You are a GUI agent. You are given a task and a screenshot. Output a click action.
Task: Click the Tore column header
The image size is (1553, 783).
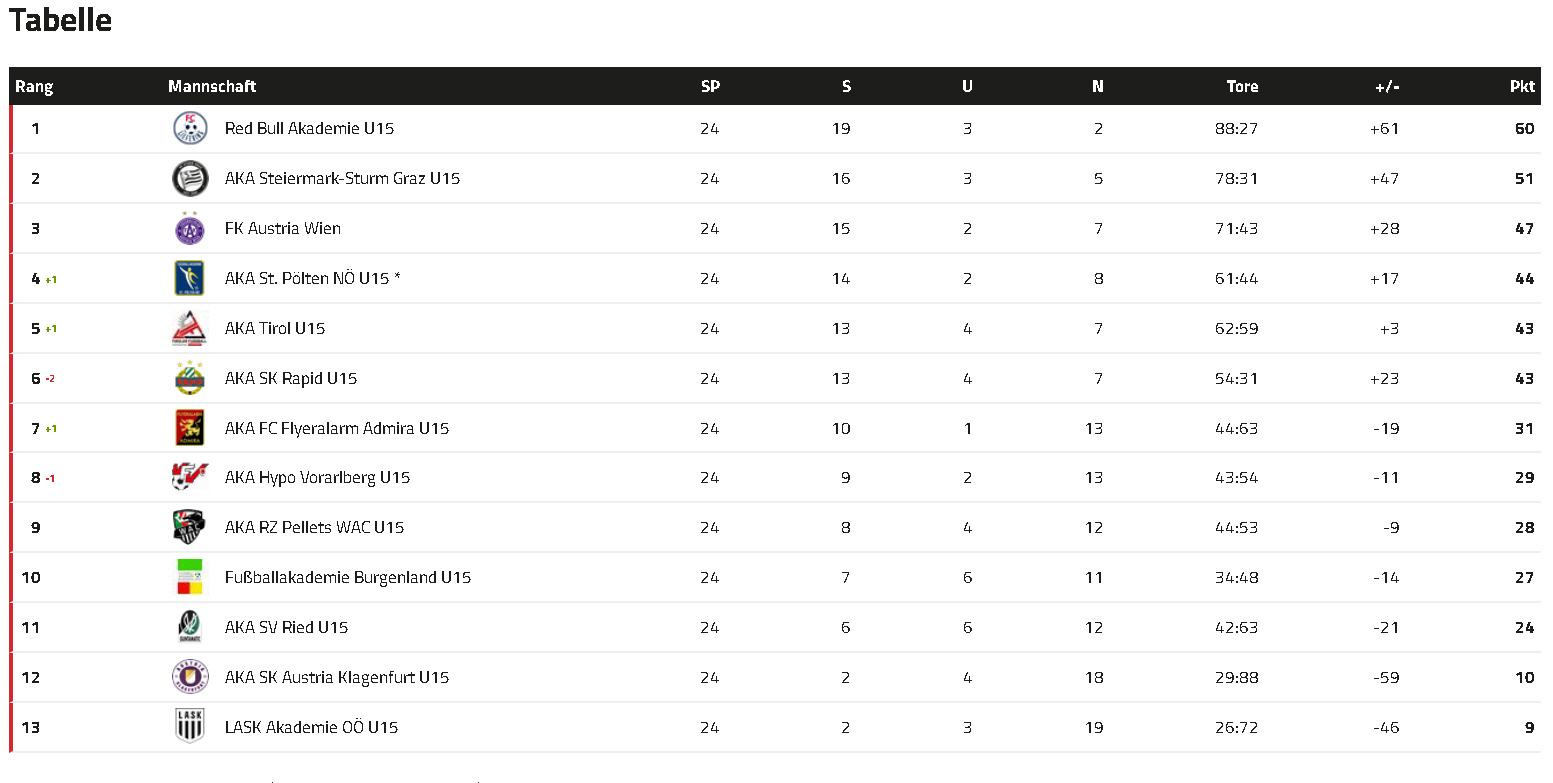1242,86
